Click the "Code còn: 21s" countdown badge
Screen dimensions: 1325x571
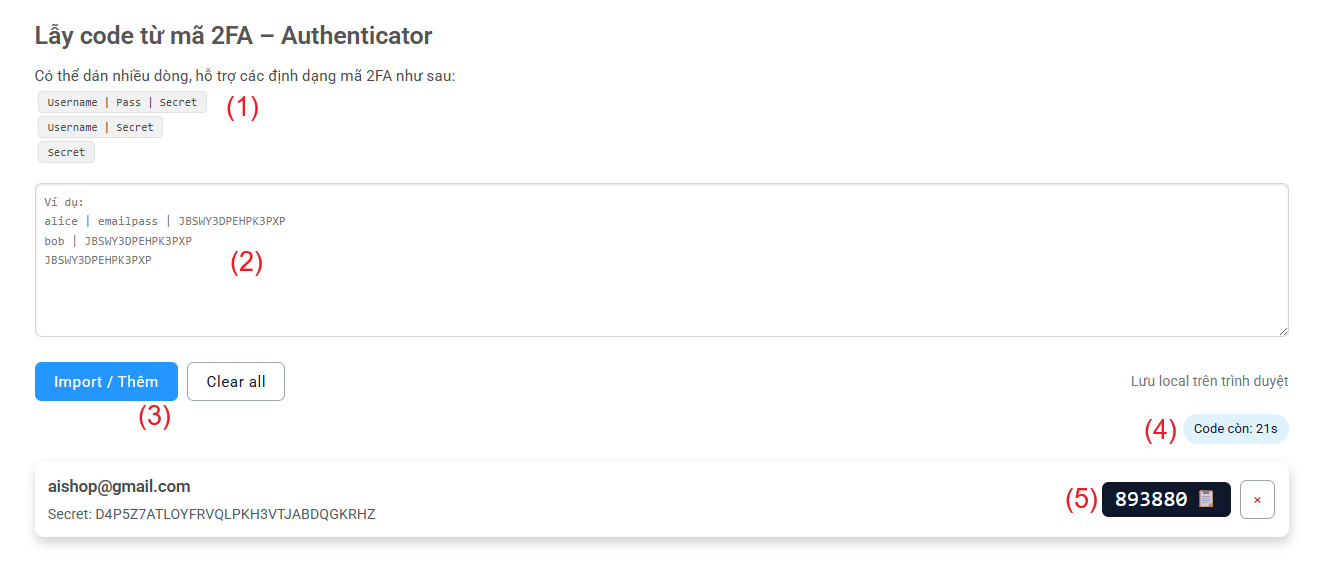pyautogui.click(x=1235, y=429)
